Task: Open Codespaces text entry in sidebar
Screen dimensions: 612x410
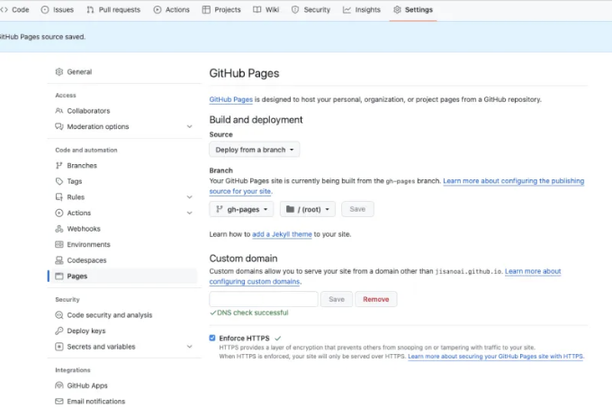Action: pos(87,260)
